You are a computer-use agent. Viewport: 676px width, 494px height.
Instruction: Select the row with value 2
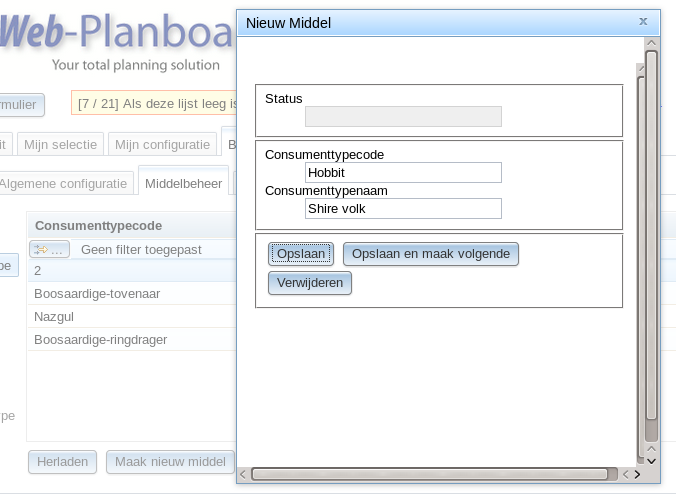tap(132, 271)
